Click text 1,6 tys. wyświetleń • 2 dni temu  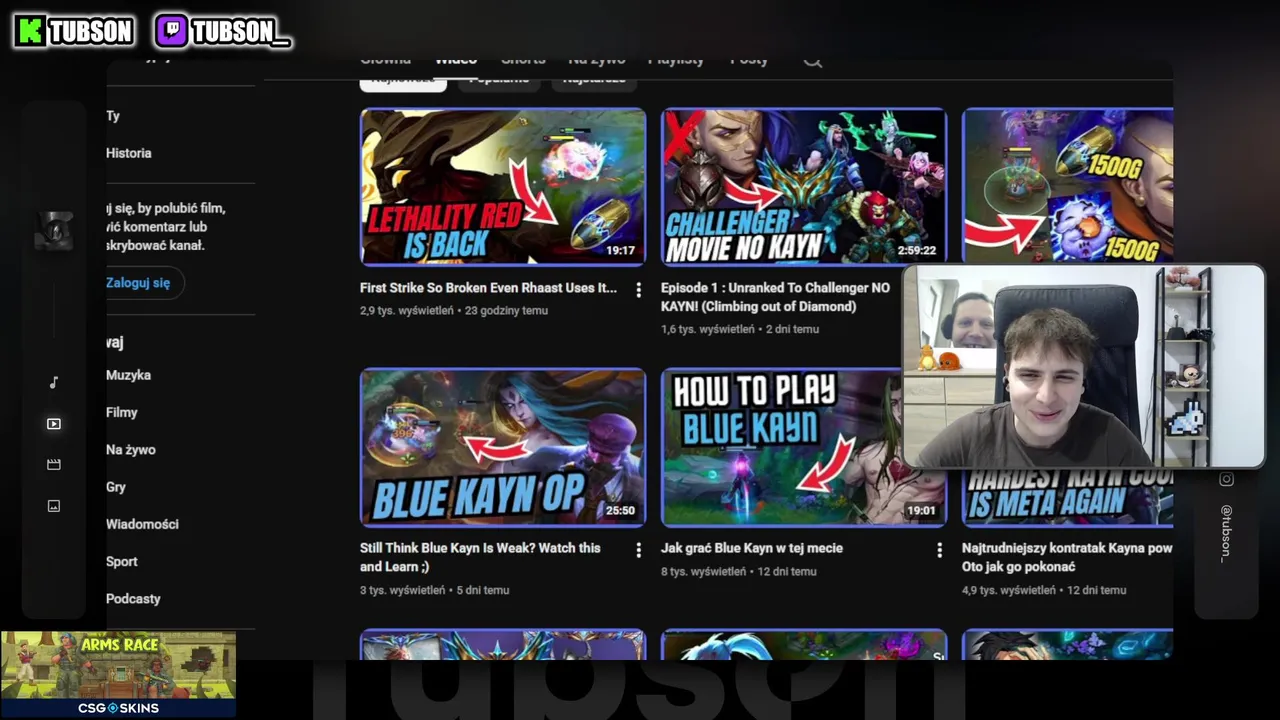[740, 329]
